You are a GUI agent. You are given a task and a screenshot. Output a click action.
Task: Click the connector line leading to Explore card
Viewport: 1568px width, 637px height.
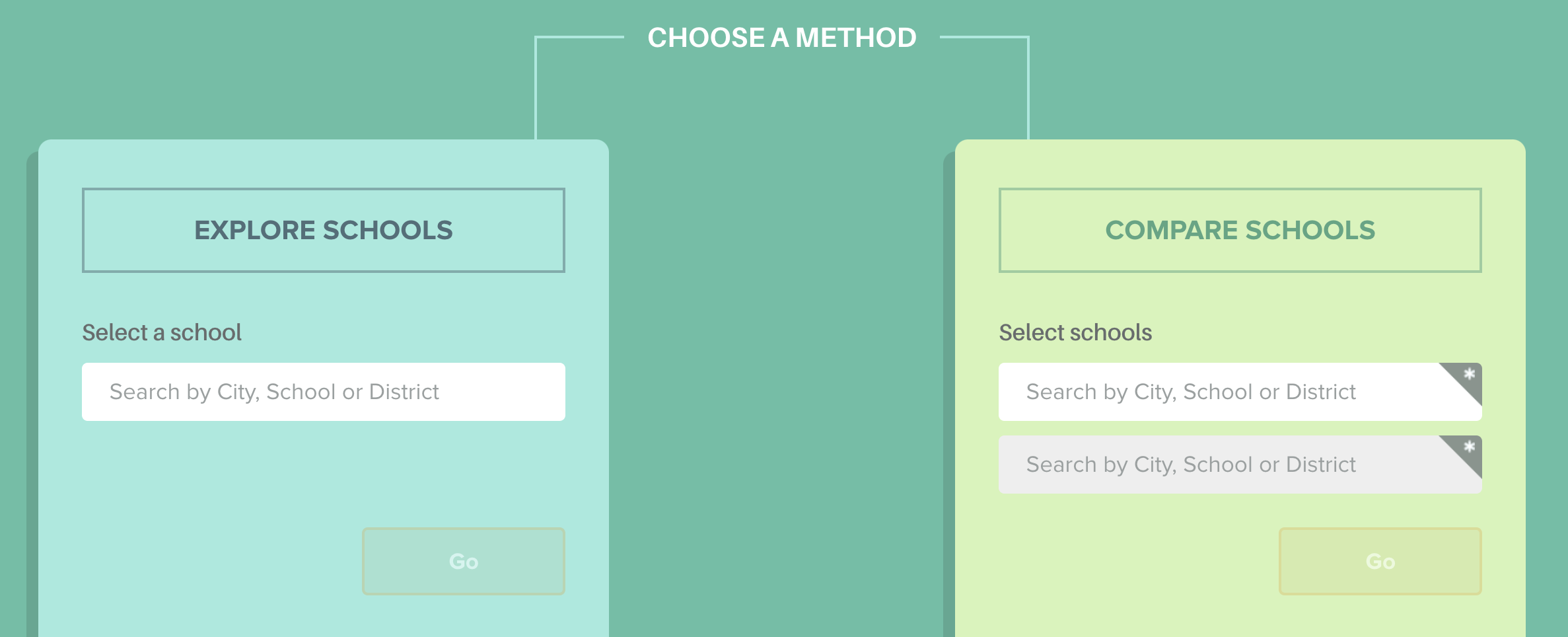[536, 86]
